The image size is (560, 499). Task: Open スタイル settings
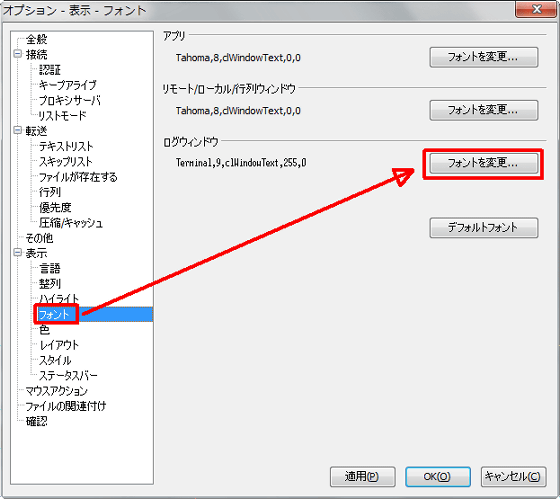(55, 360)
